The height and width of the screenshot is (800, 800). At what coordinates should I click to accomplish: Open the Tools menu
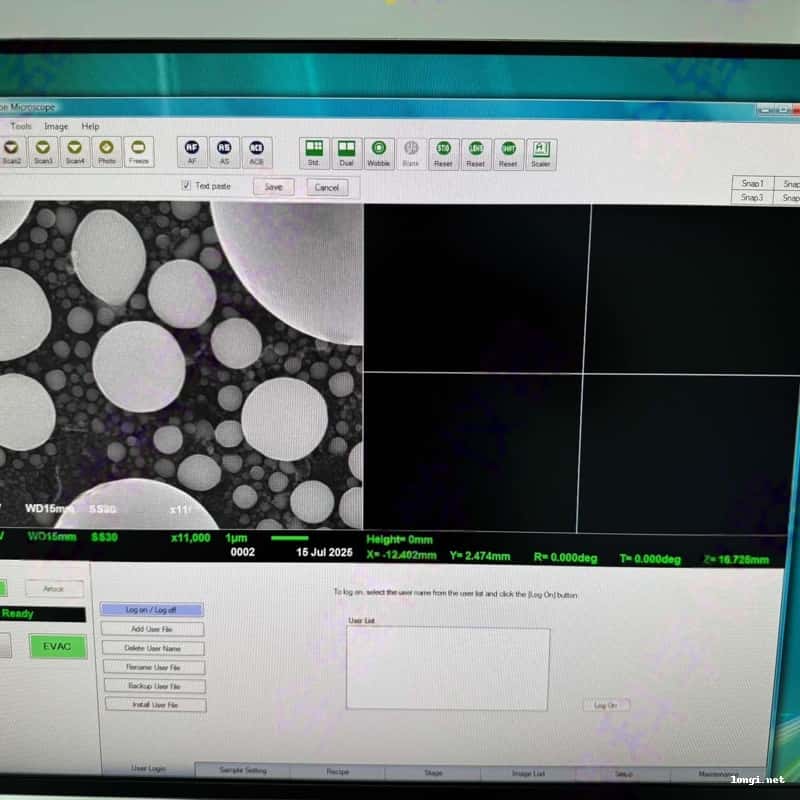(21, 127)
